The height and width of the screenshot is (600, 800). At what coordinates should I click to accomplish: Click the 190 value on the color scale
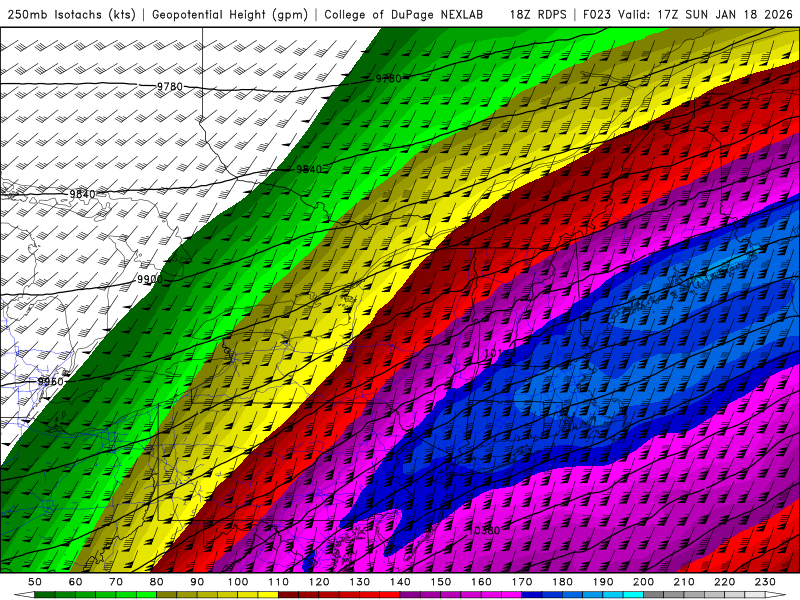603,582
